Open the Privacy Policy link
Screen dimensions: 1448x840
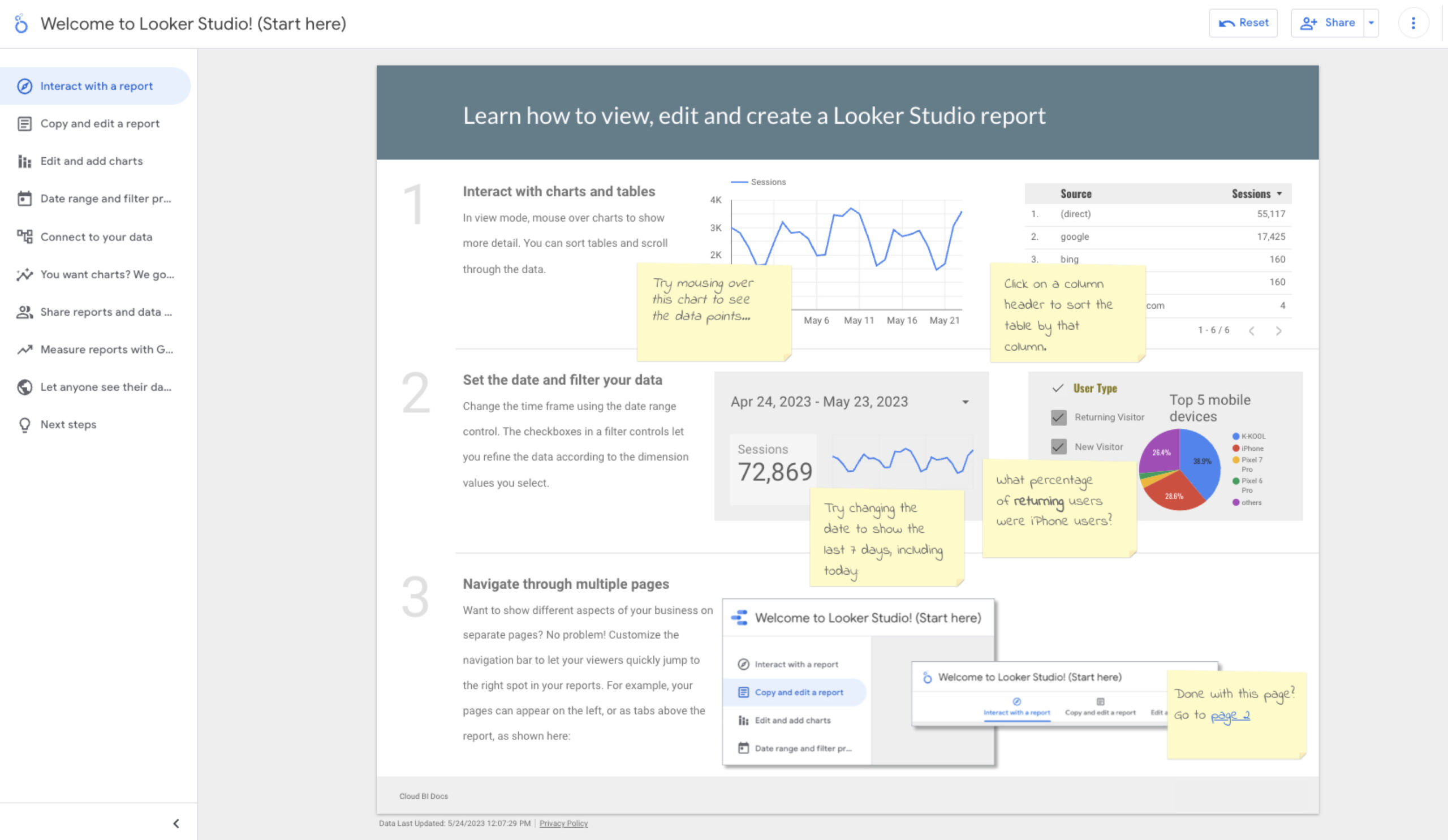564,824
